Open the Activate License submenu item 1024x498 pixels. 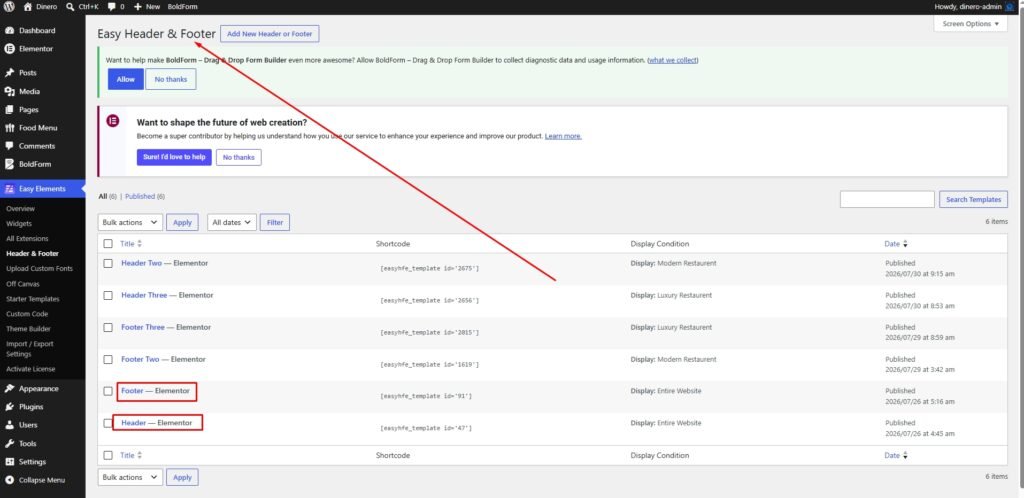click(x=31, y=369)
